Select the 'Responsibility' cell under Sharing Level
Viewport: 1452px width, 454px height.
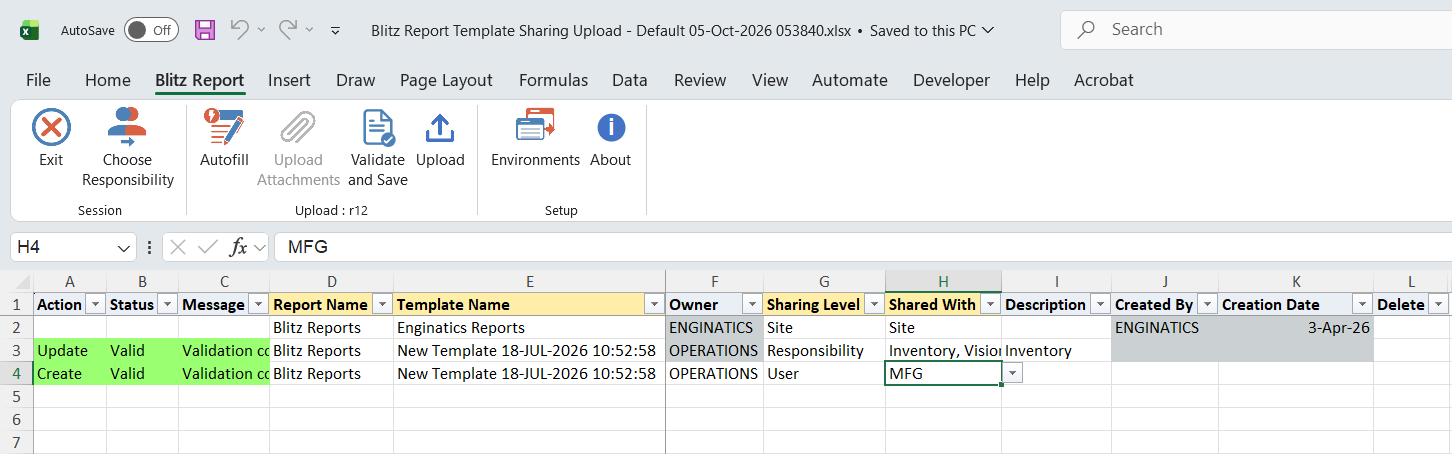[x=824, y=351]
